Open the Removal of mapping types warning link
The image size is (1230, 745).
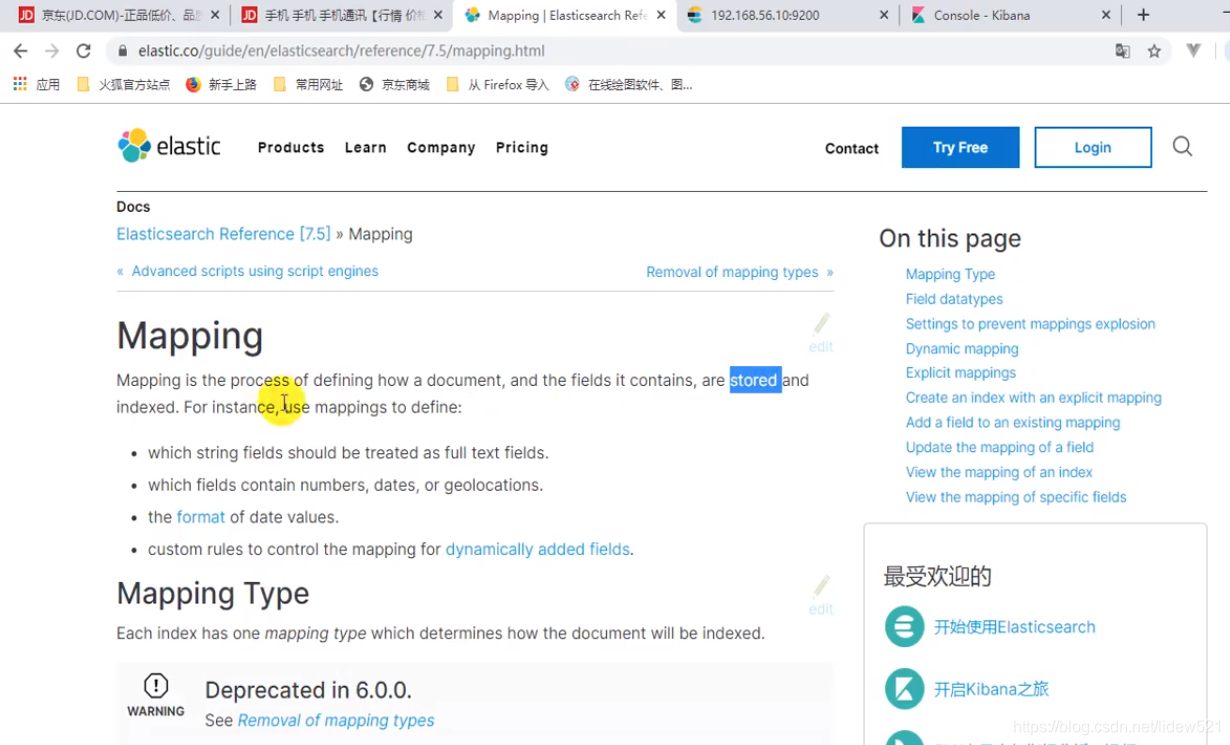pyautogui.click(x=336, y=720)
